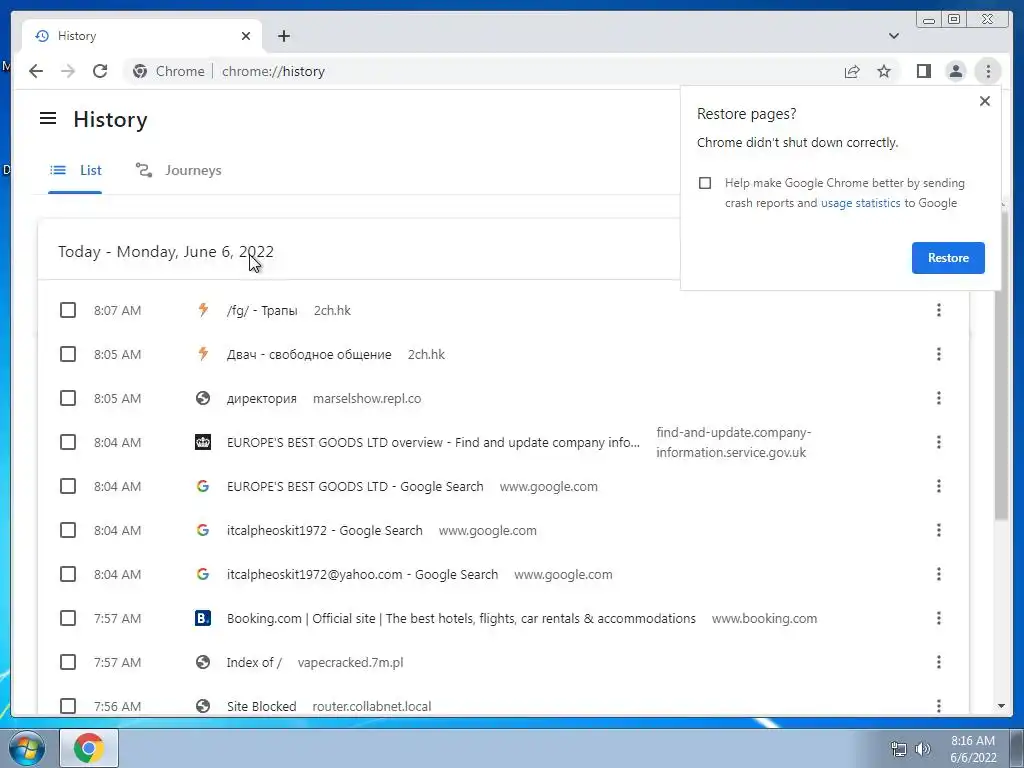Open actions menu for директория entry
This screenshot has height=768, width=1024.
click(938, 398)
